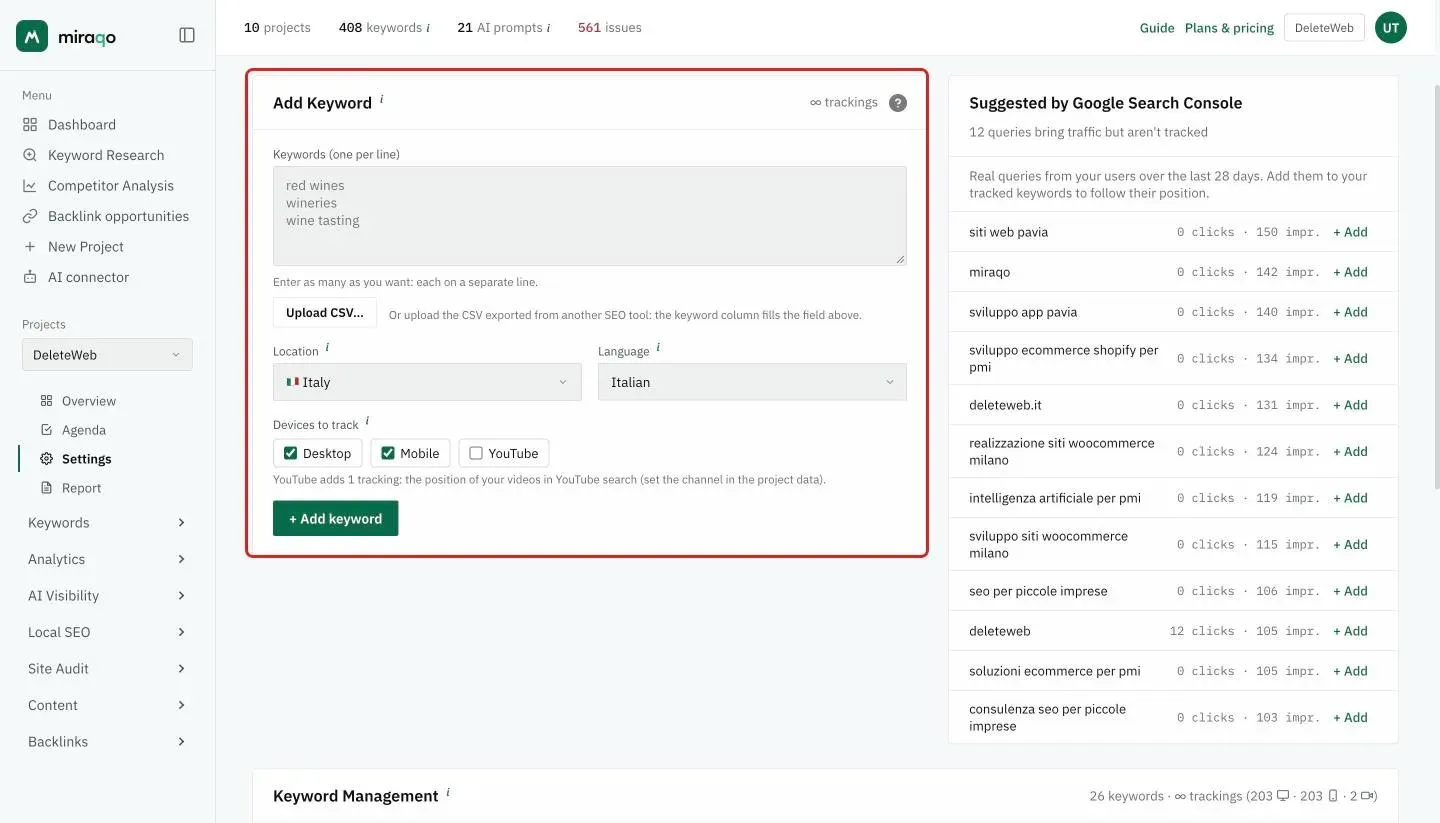Uncheck the Desktop device checkbox
Image resolution: width=1440 pixels, height=823 pixels.
pyautogui.click(x=291, y=453)
